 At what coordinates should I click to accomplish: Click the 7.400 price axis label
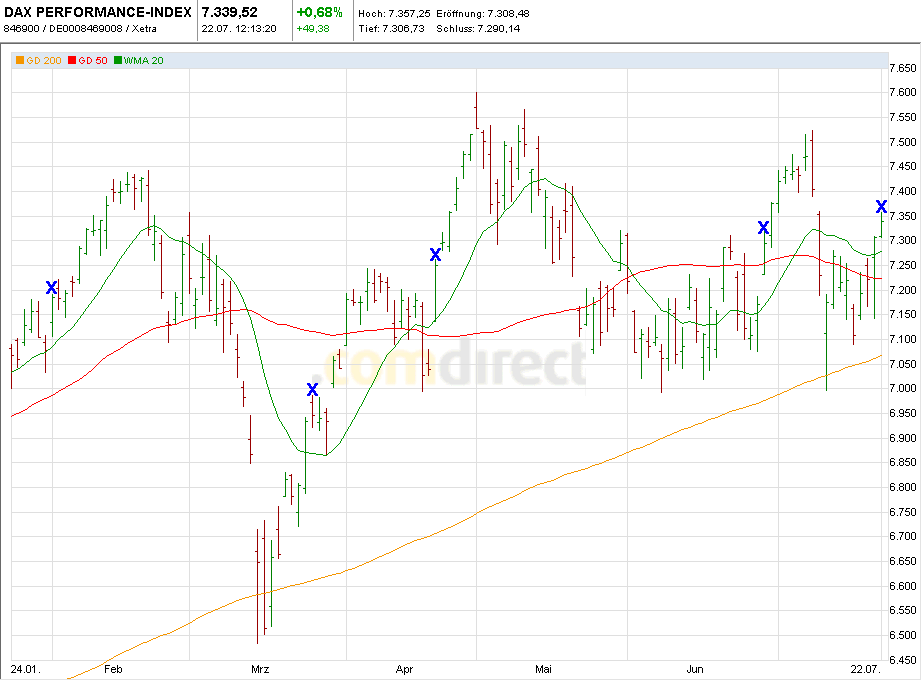coord(903,191)
